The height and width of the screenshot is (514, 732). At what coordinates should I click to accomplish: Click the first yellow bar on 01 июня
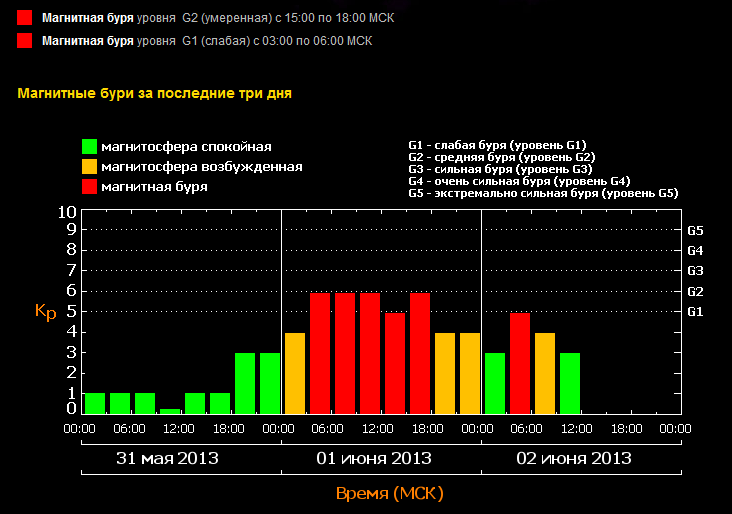pos(295,373)
